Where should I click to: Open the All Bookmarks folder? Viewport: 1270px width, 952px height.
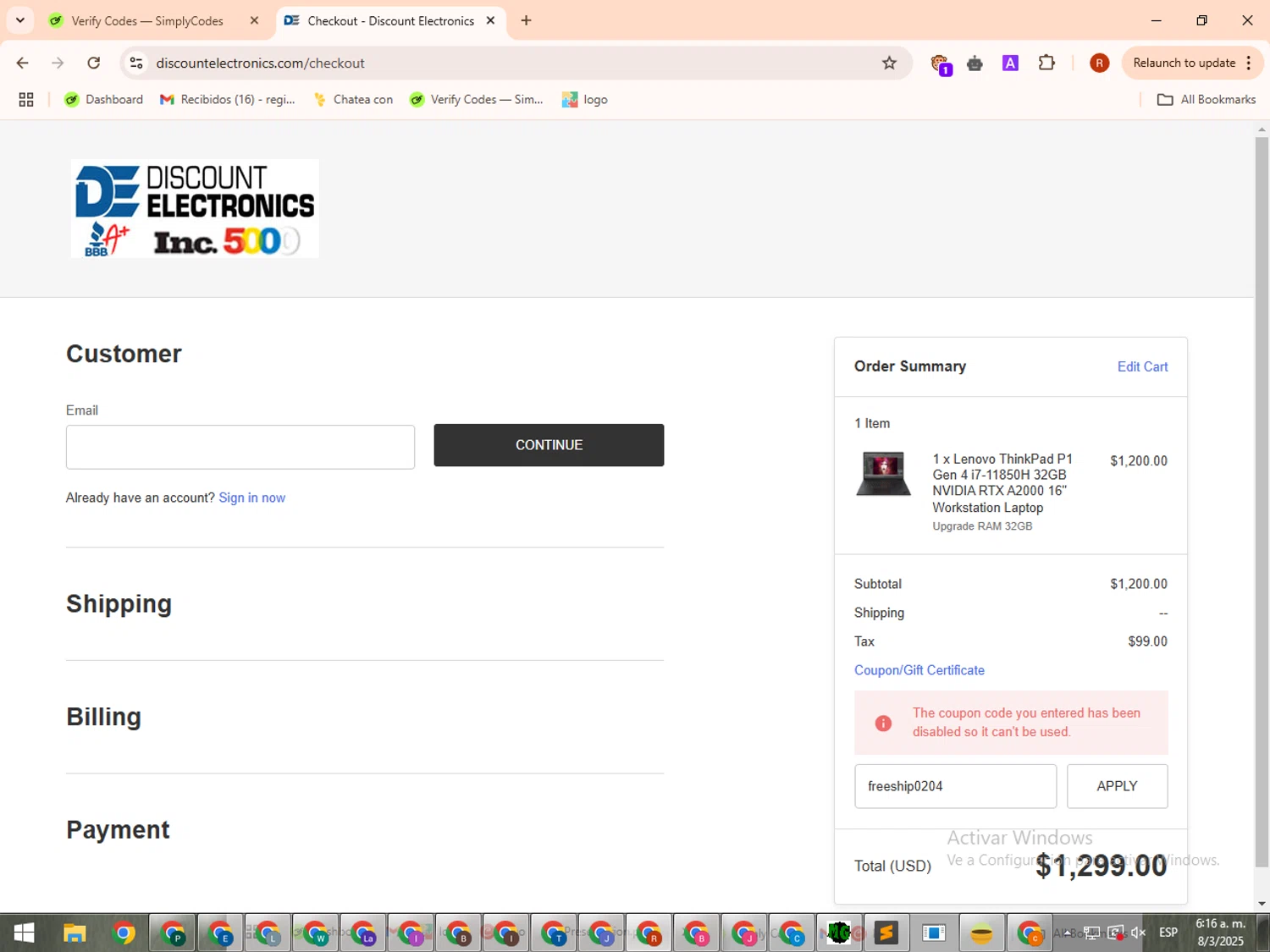click(1206, 99)
